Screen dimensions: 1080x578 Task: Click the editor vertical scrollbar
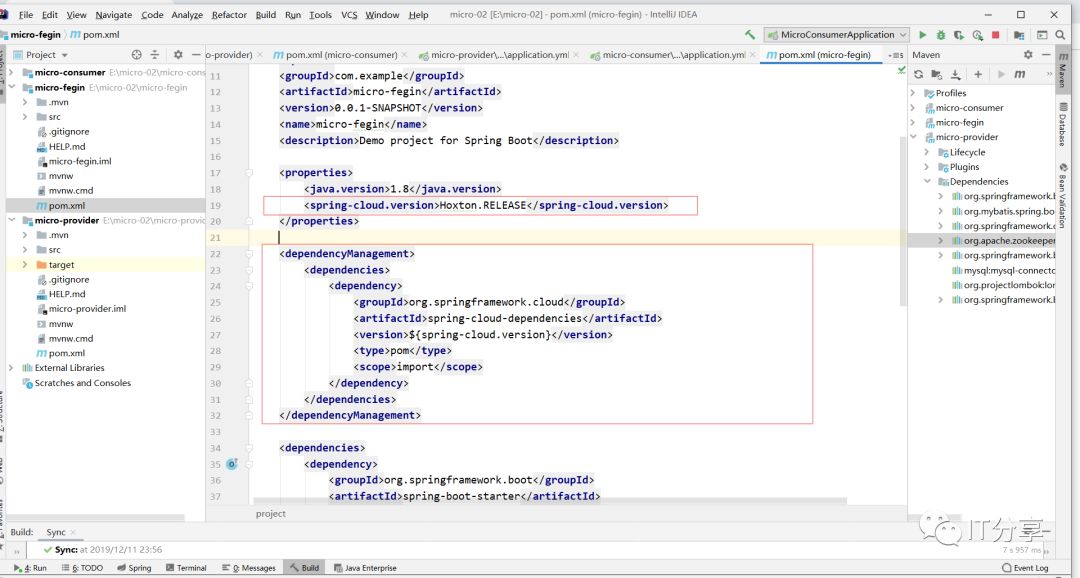pyautogui.click(x=903, y=220)
